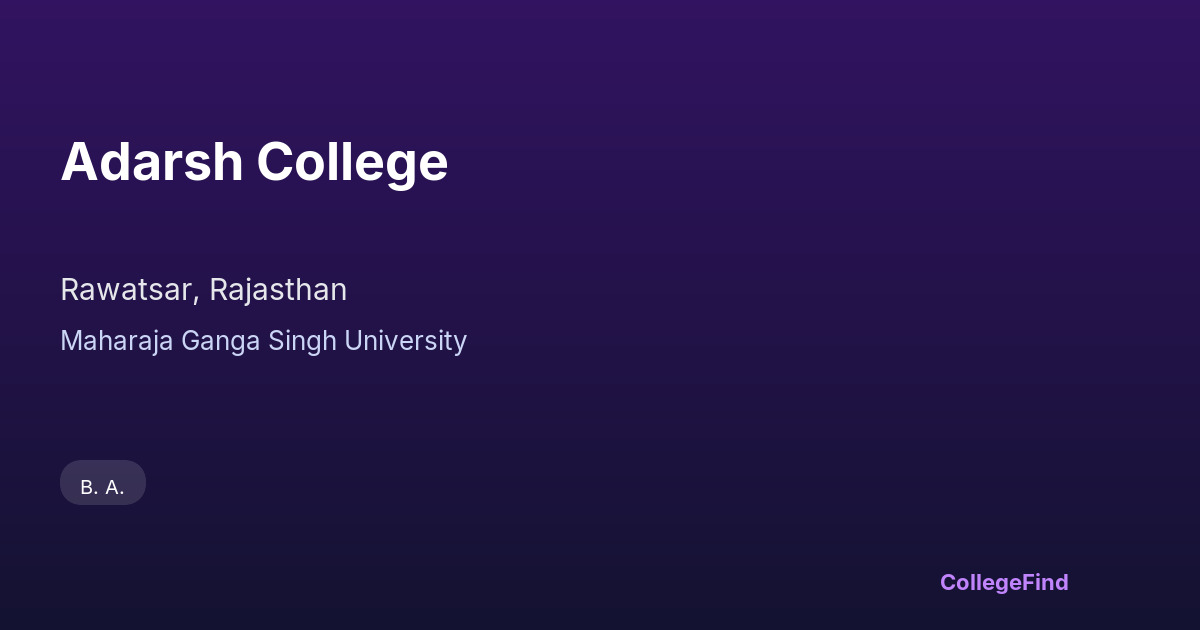Viewport: 1200px width, 630px height.
Task: Click the College part of the CollegeFind logo
Action: [980, 582]
